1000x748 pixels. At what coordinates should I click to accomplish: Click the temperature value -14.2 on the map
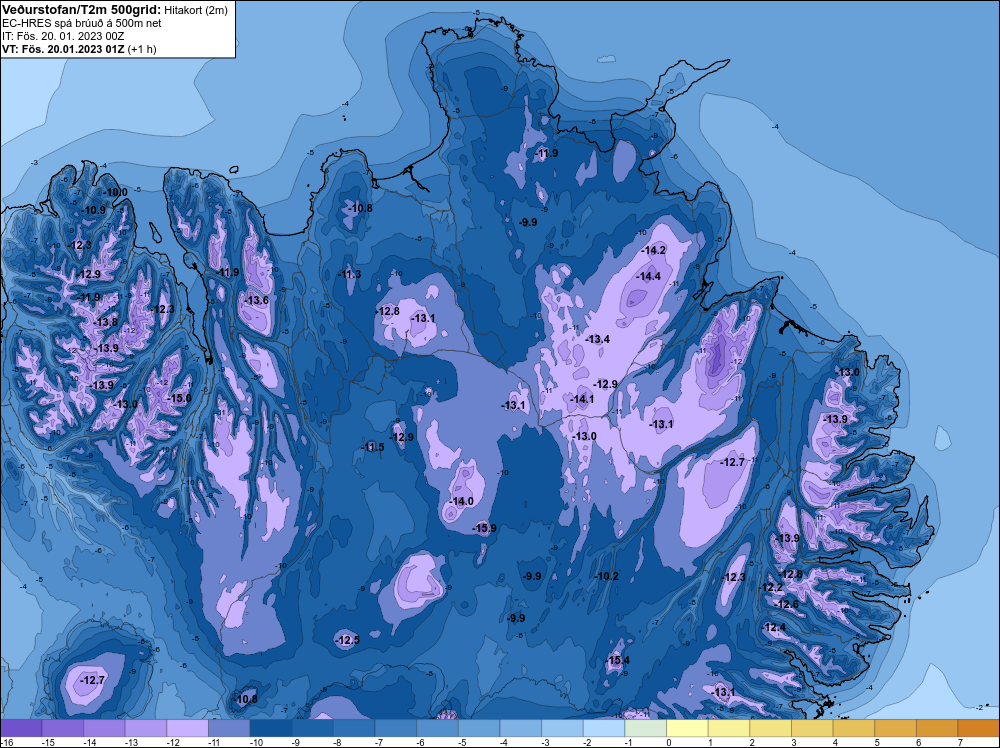[x=654, y=250]
